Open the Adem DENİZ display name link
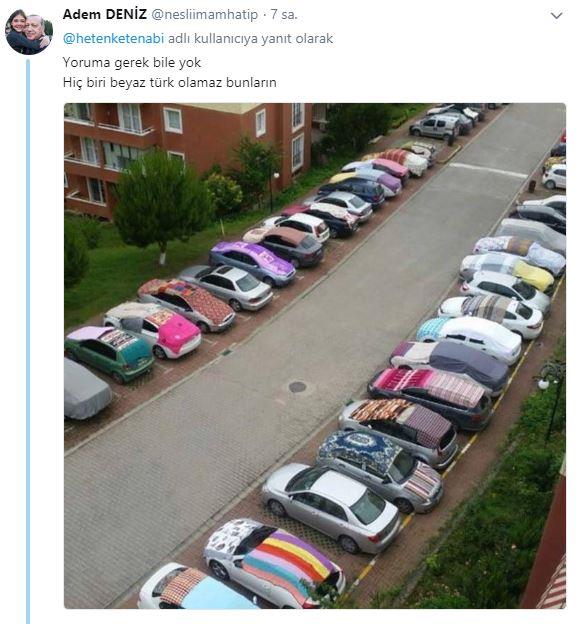The height and width of the screenshot is (624, 587). pyautogui.click(x=105, y=15)
